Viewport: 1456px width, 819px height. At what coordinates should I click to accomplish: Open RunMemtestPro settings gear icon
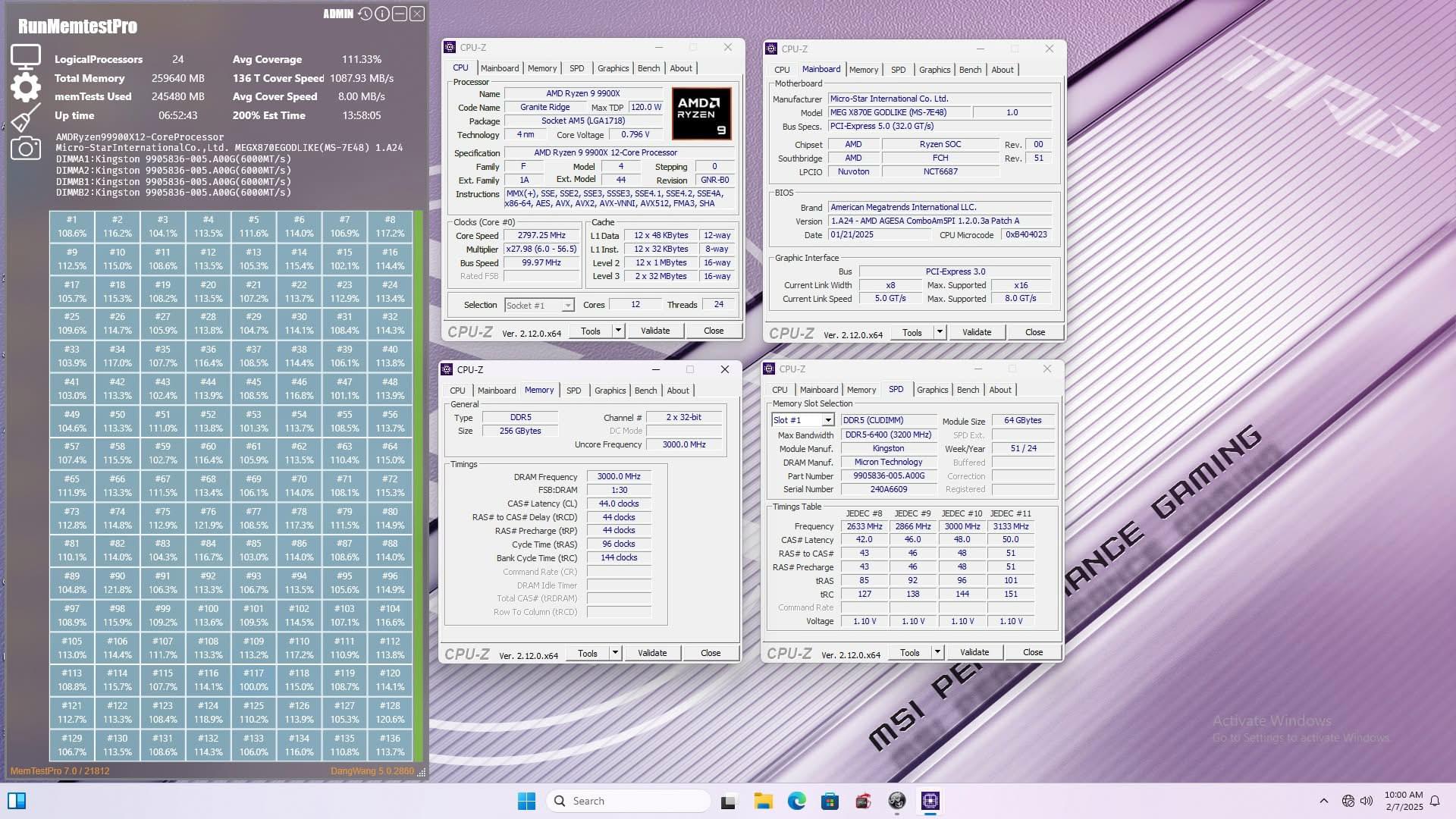point(26,87)
